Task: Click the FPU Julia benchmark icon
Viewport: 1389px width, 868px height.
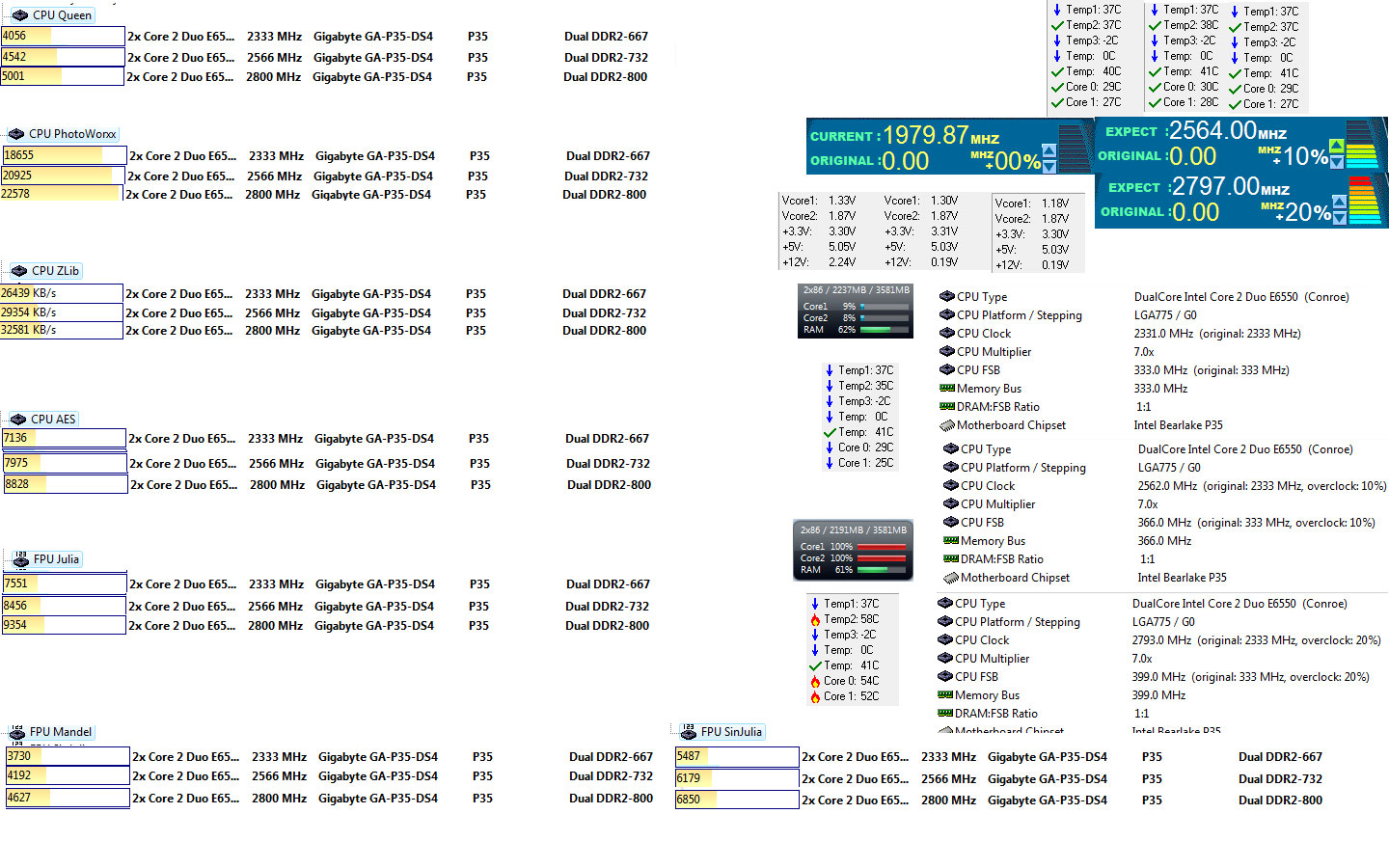Action: 20,559
